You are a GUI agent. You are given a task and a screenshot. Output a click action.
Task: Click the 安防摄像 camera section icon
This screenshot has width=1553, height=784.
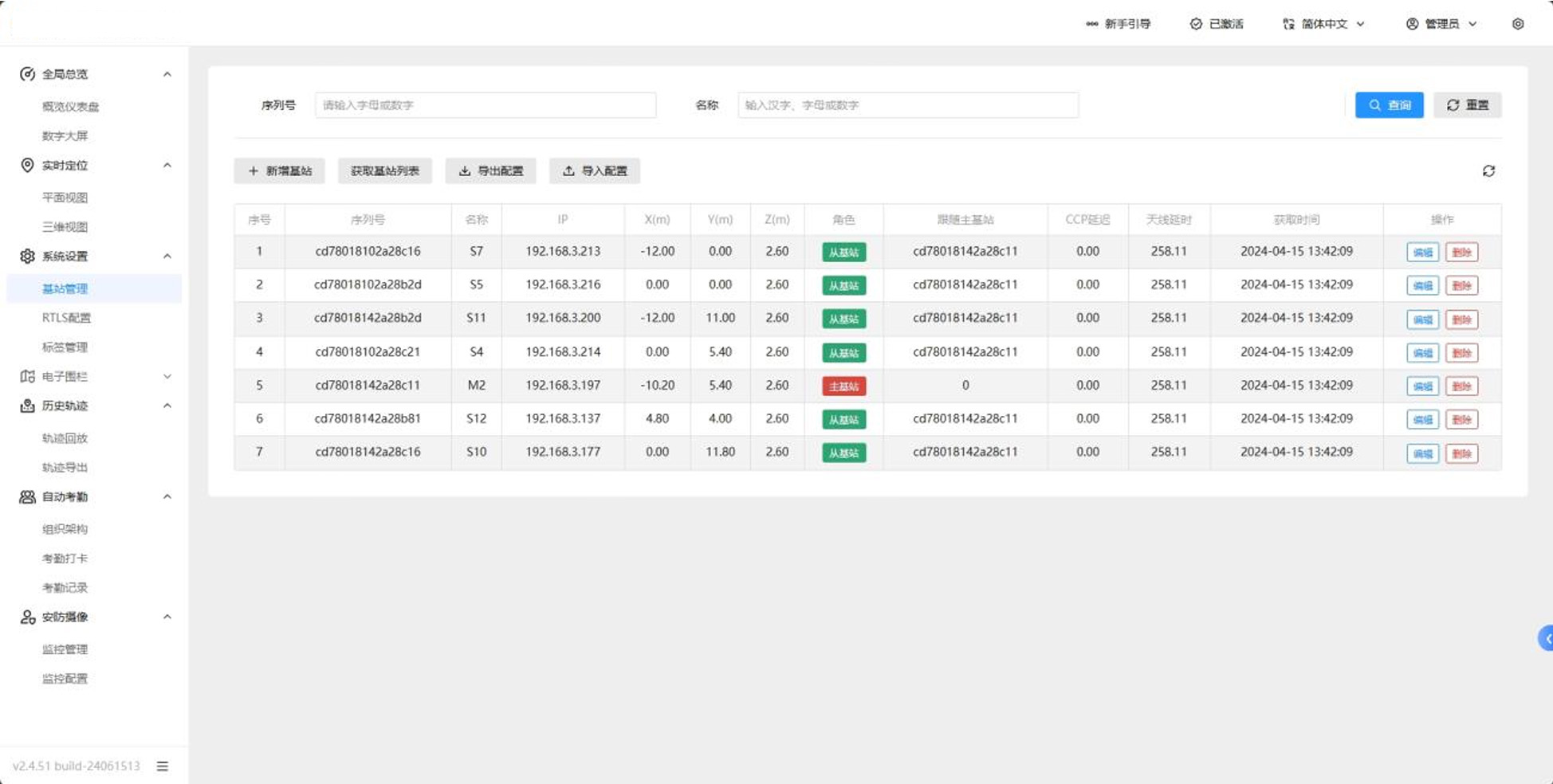click(x=27, y=617)
